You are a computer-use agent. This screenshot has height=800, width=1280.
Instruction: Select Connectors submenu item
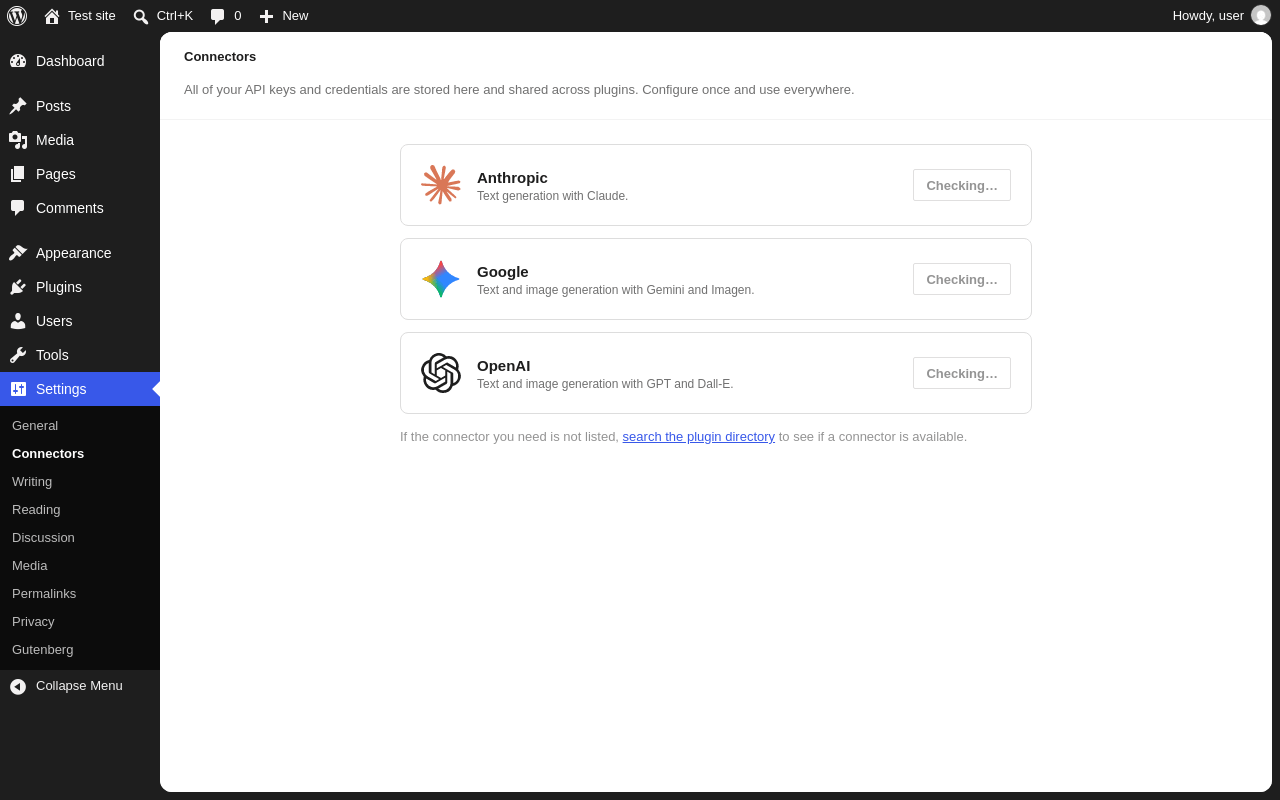(48, 453)
